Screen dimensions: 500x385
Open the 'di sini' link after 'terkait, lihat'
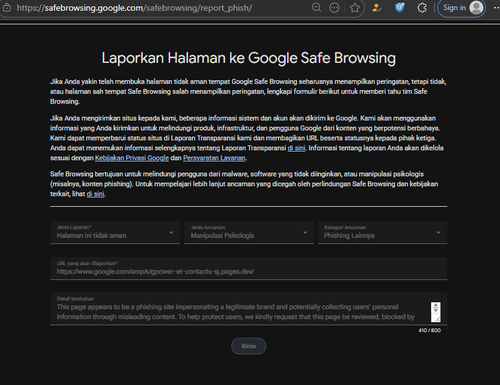click(x=96, y=194)
